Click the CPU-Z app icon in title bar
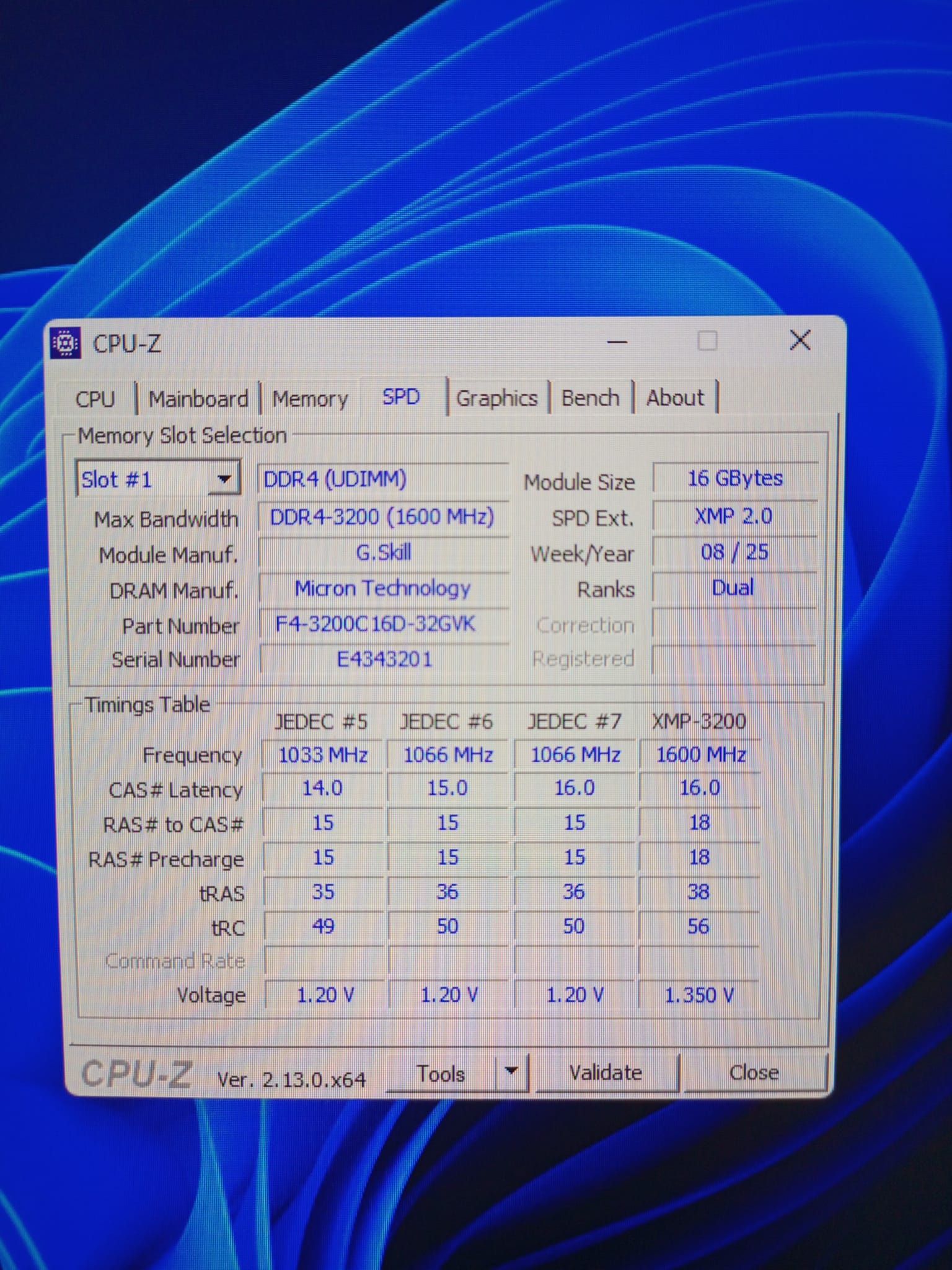The width and height of the screenshot is (952, 1270). 66,342
